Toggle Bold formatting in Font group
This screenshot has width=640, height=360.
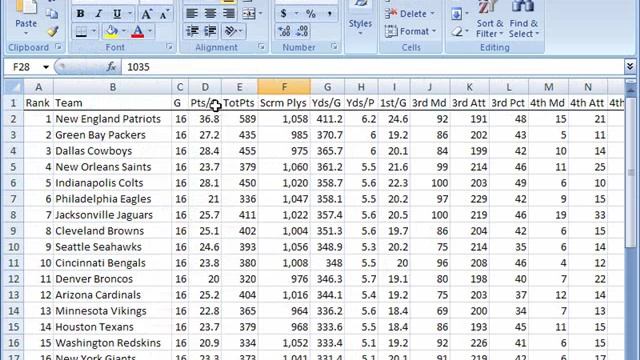[x=80, y=14]
